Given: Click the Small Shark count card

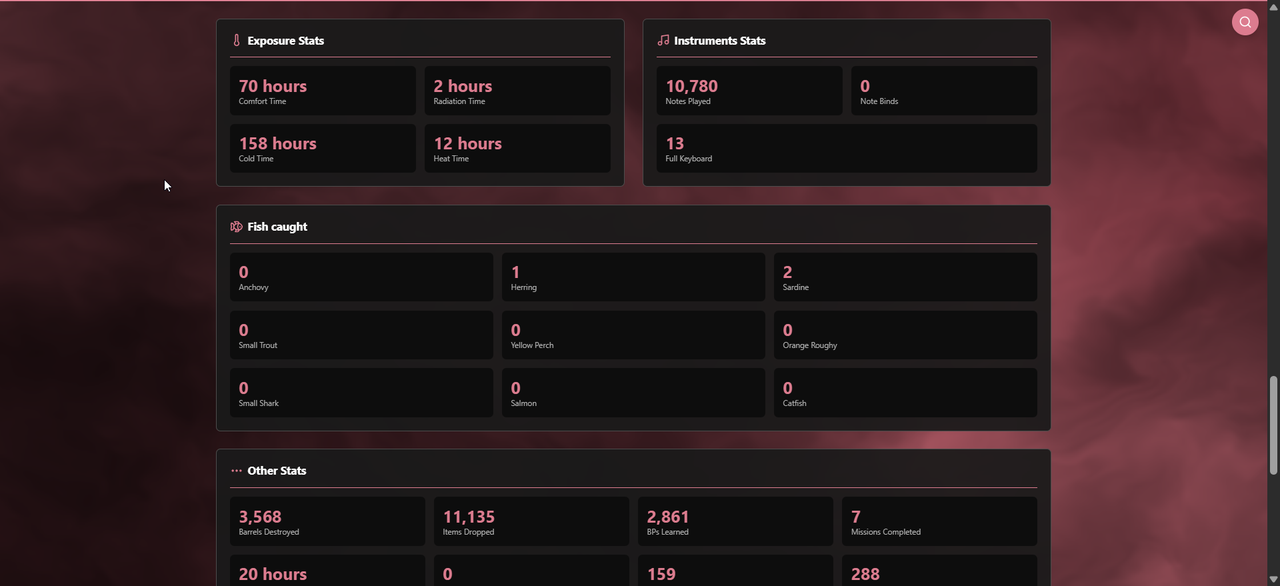Looking at the screenshot, I should point(361,393).
